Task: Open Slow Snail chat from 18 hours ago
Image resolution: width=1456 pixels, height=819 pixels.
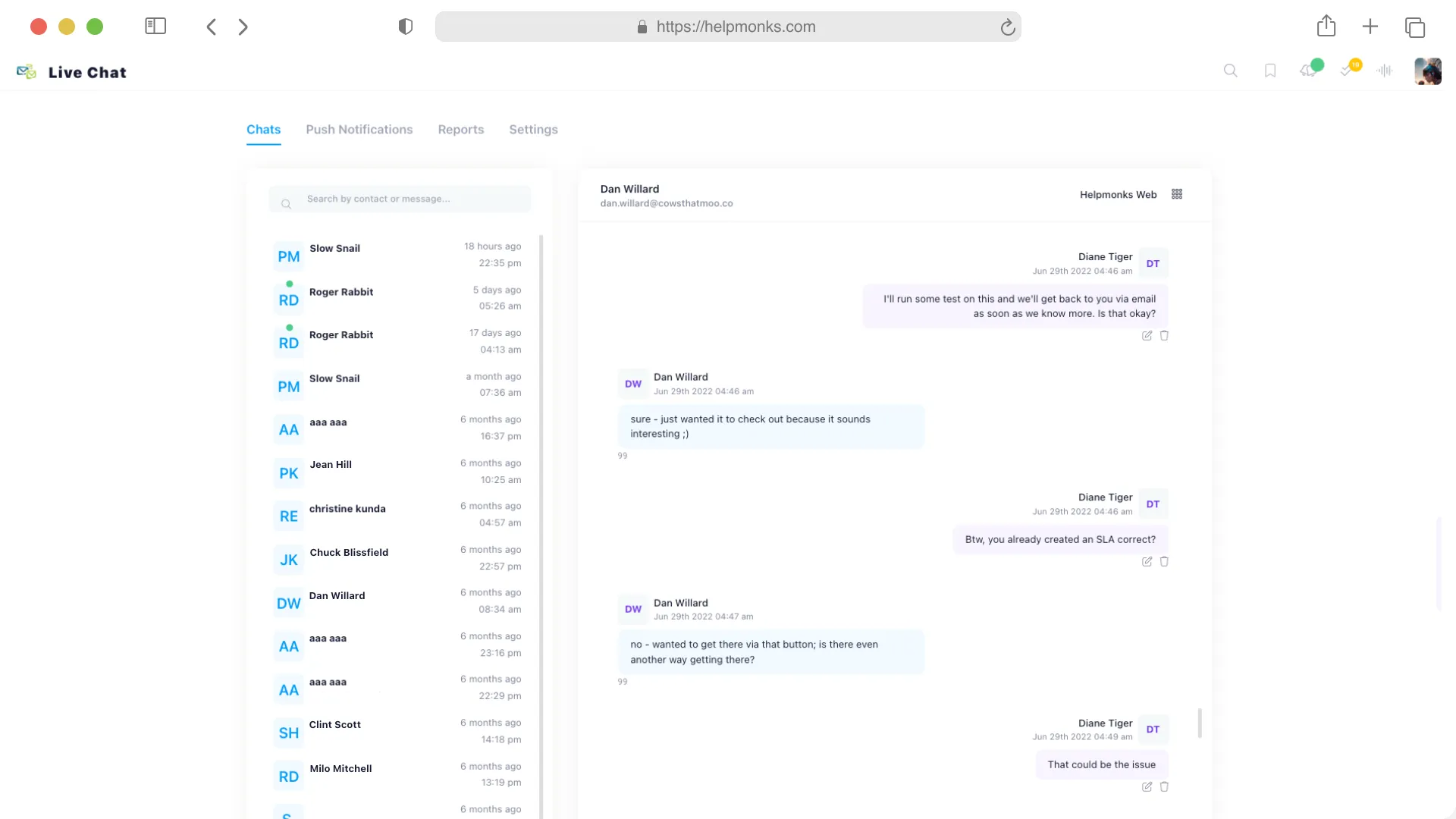Action: 398,256
